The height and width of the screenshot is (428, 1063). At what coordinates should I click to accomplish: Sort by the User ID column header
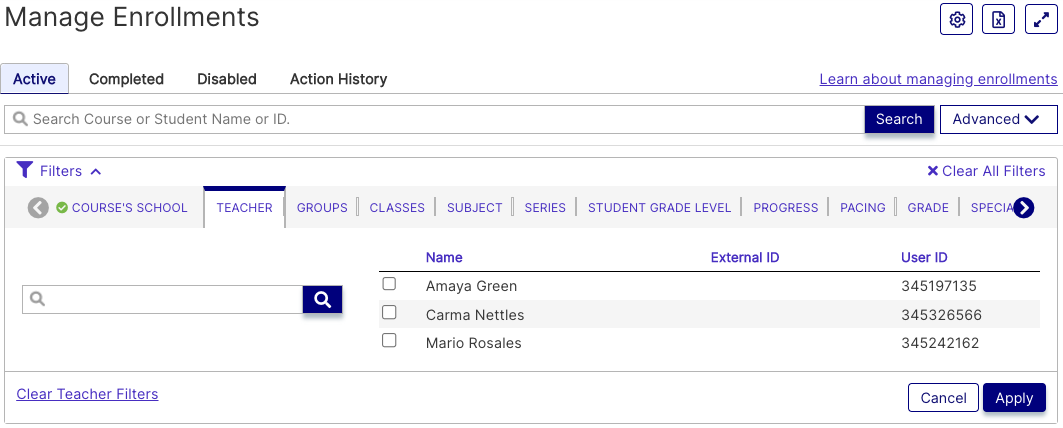924,258
